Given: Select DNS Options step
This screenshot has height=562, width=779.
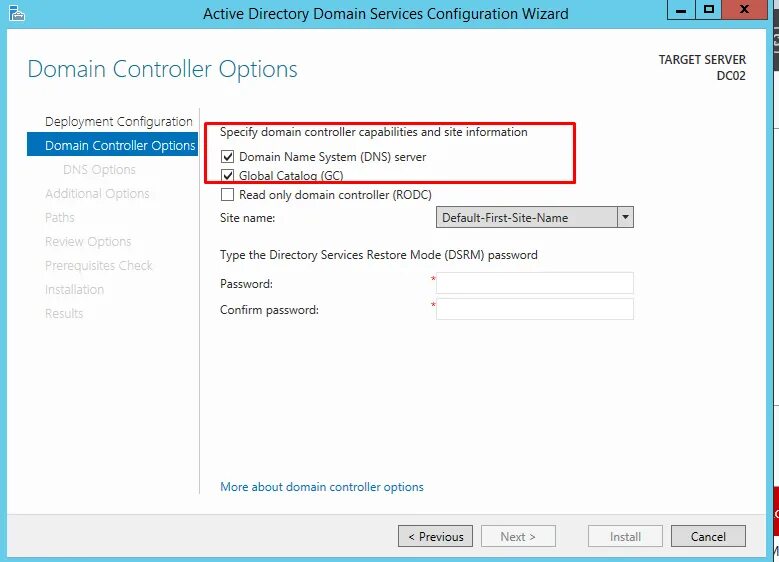Looking at the screenshot, I should click(x=99, y=169).
